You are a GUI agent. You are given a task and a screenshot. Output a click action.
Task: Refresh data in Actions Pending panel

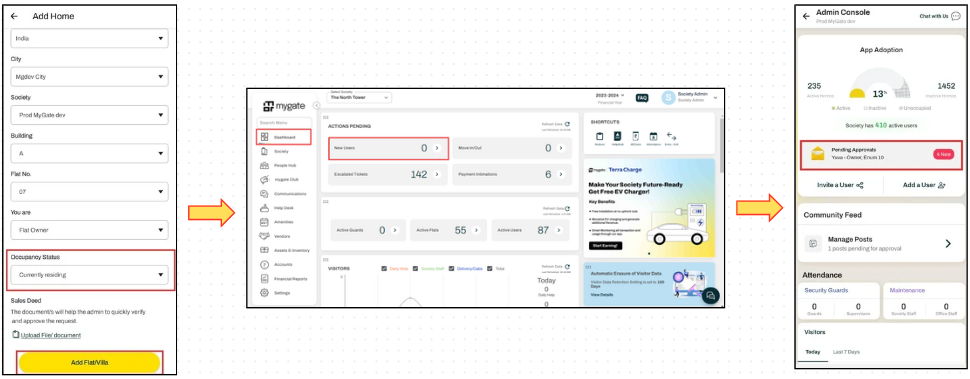click(567, 124)
